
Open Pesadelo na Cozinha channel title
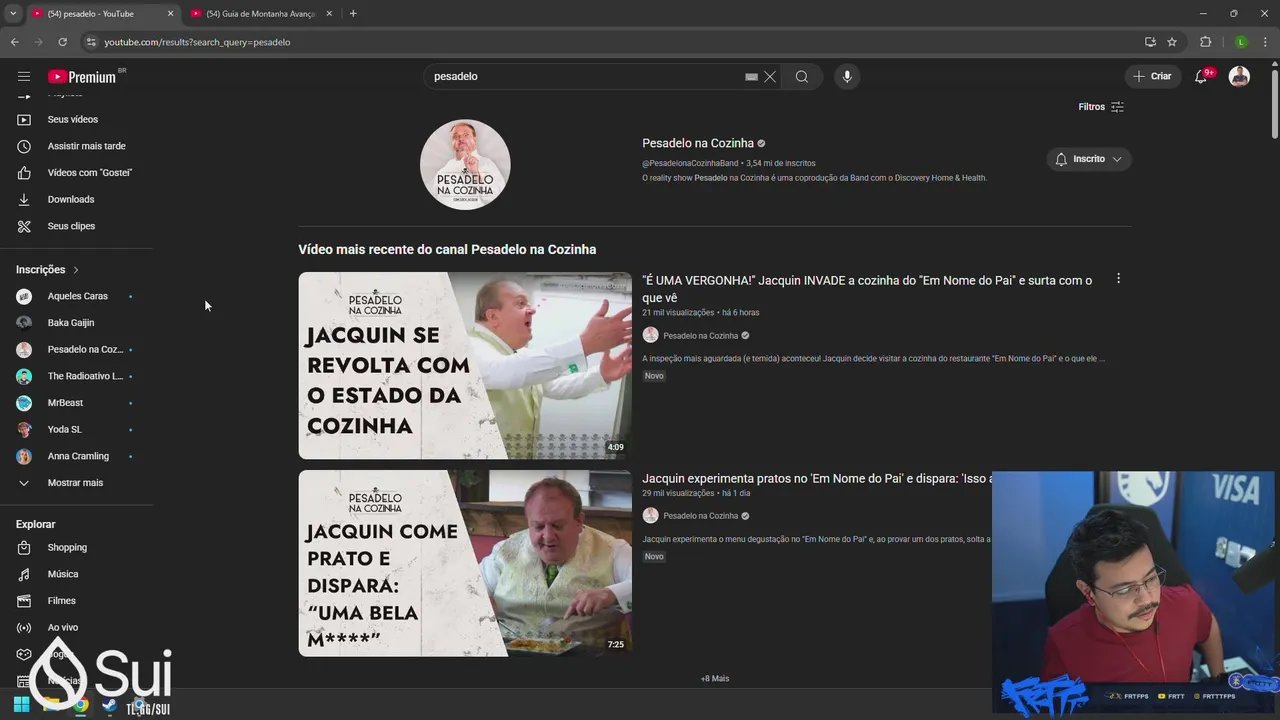click(x=698, y=143)
